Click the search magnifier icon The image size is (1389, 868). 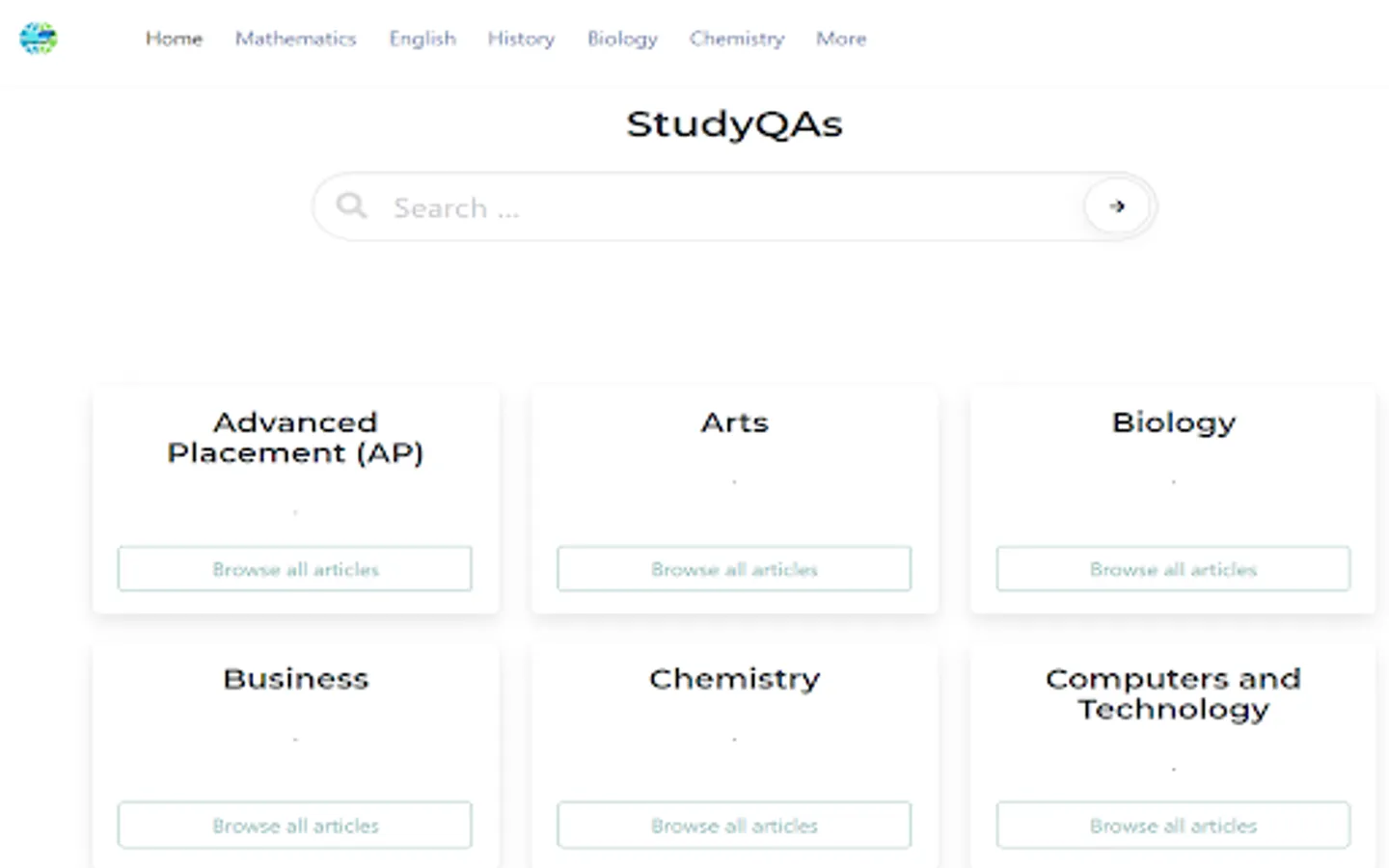pos(351,205)
